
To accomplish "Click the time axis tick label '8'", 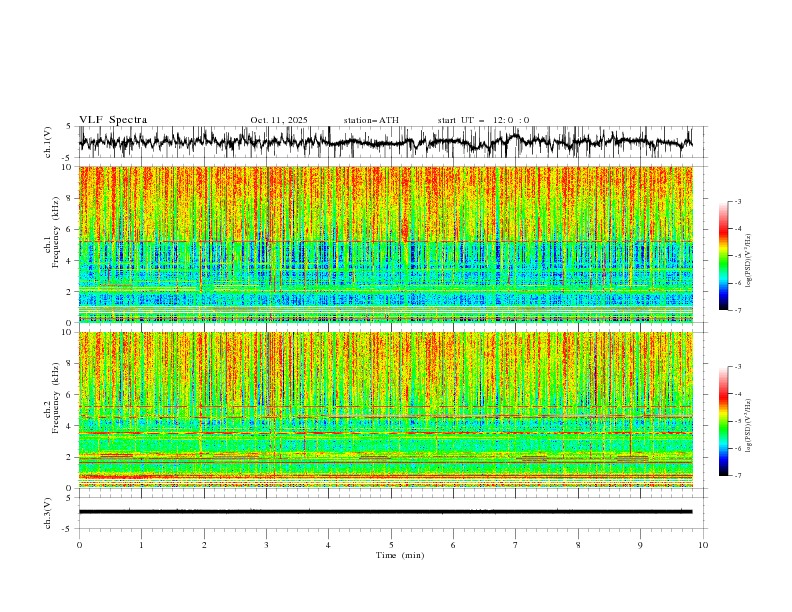I will coord(578,545).
